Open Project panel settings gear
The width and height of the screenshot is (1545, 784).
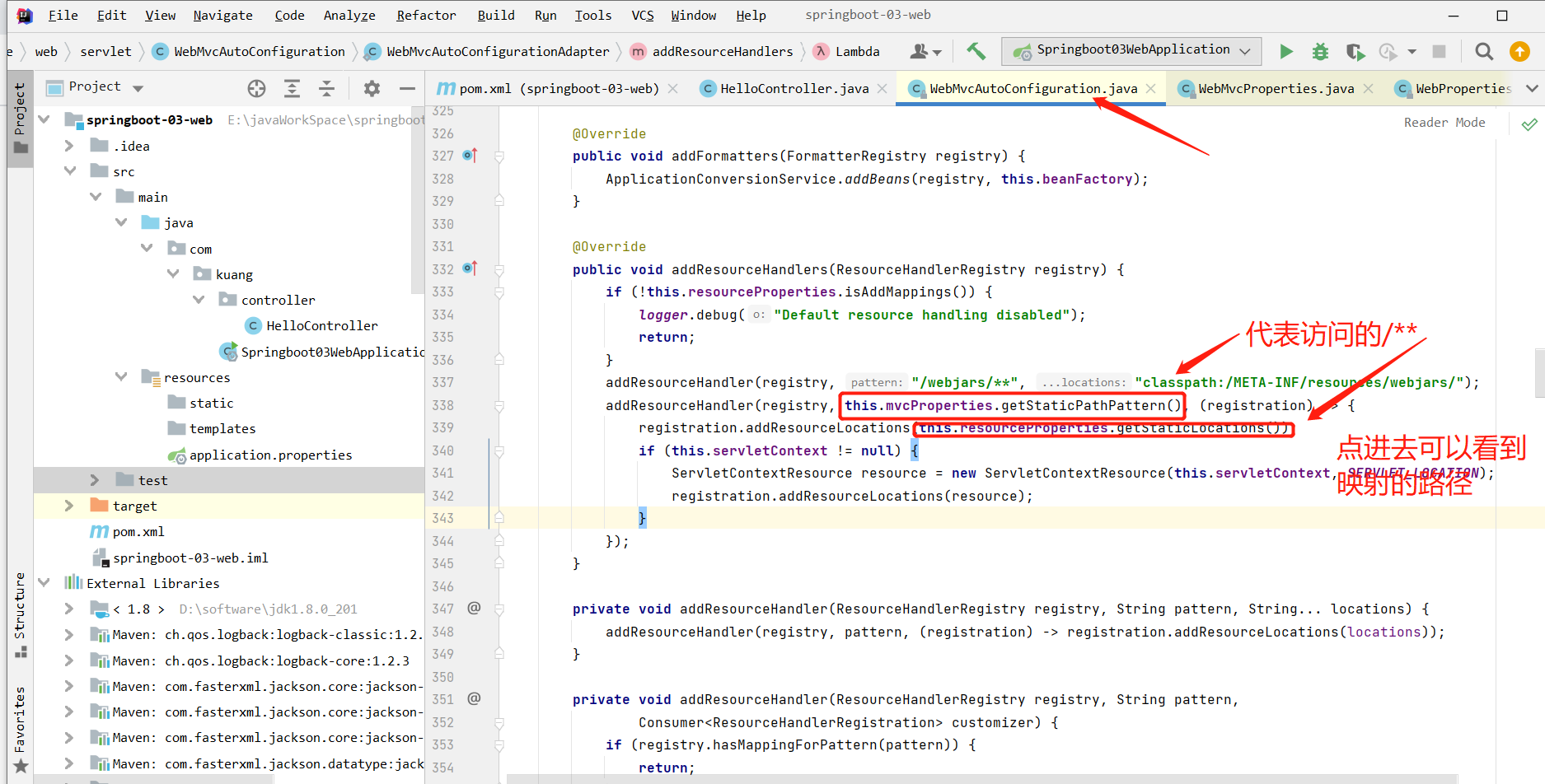(372, 88)
